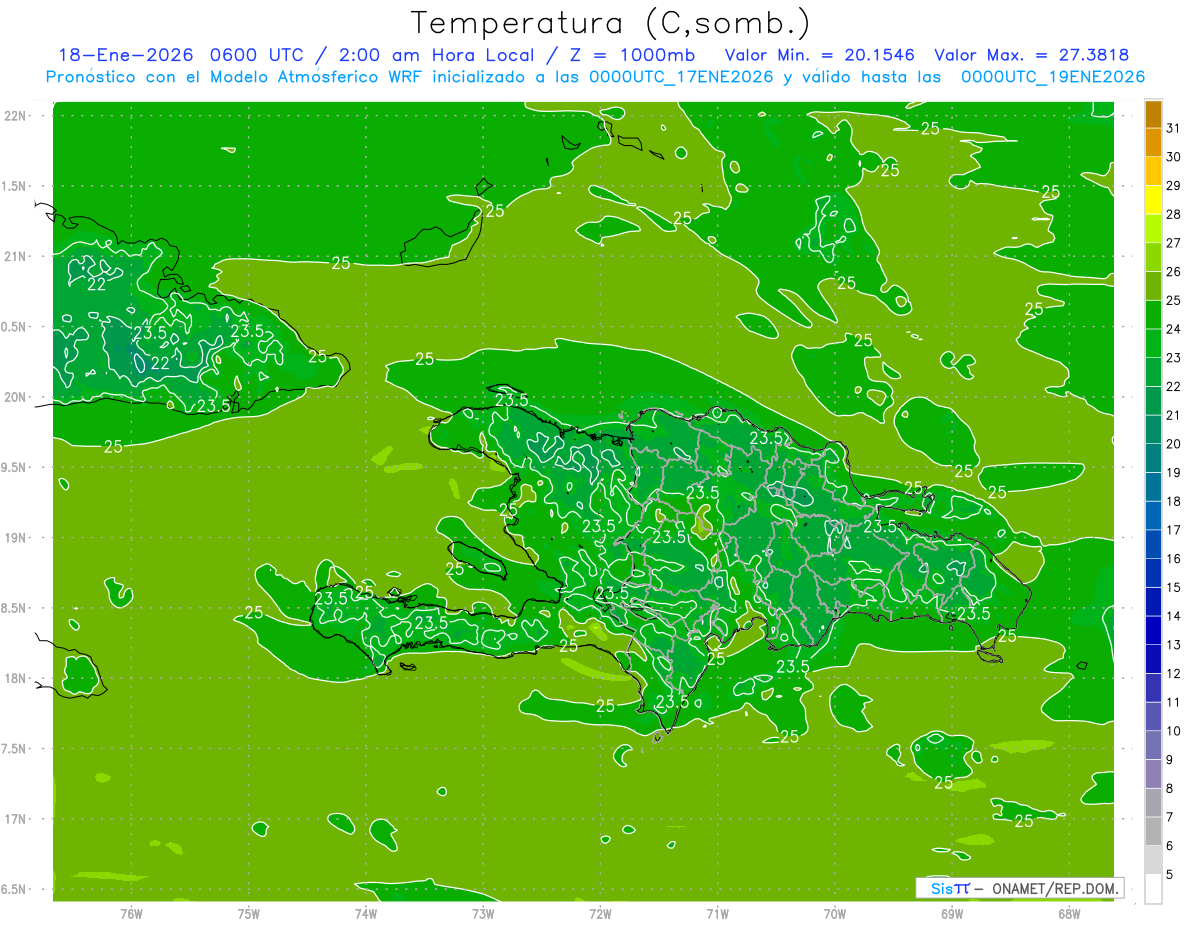Click the color bar label '24'
Screen dimensions: 1200x927
click(x=1173, y=329)
